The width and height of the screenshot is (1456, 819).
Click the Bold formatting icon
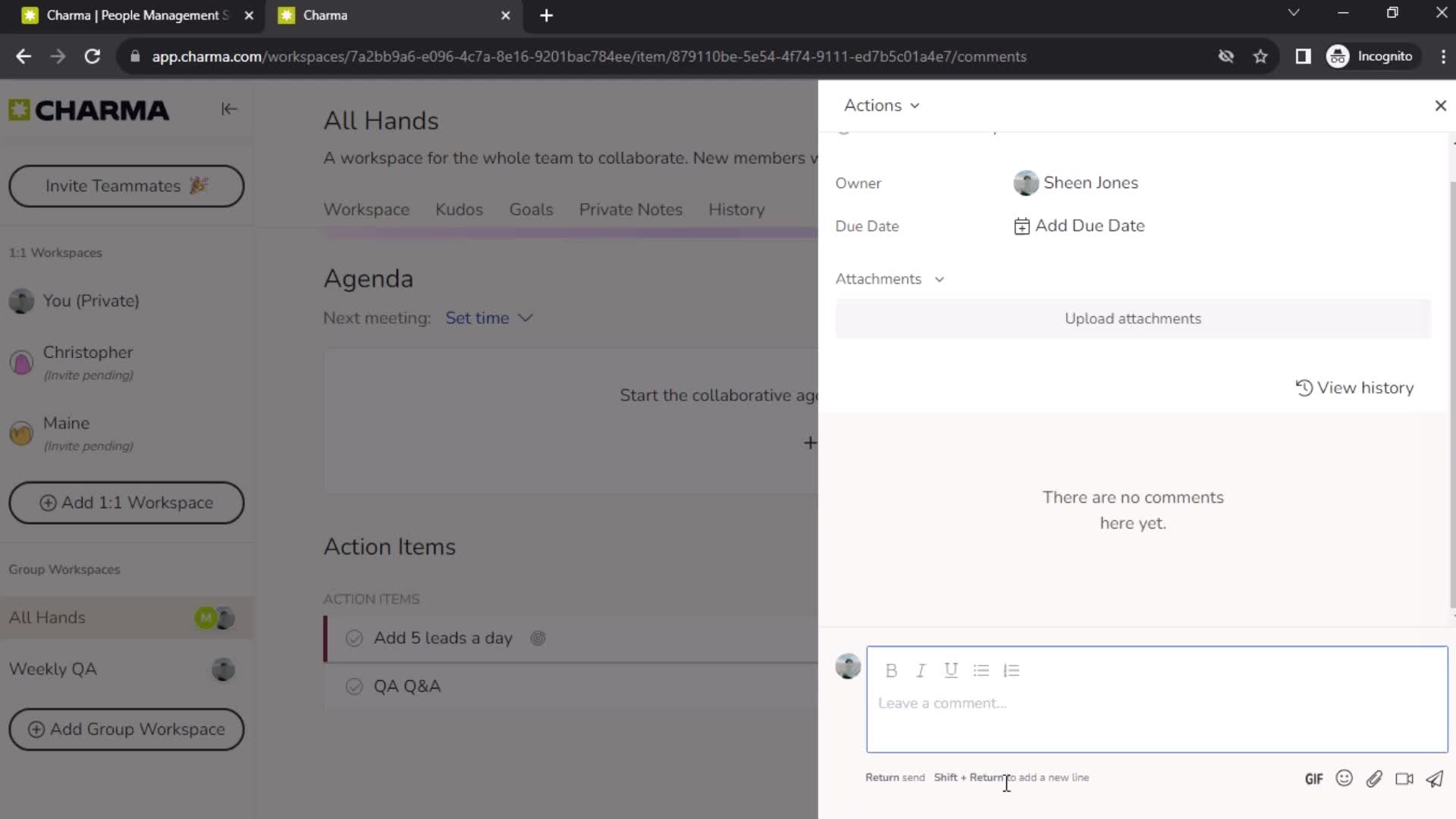click(891, 670)
